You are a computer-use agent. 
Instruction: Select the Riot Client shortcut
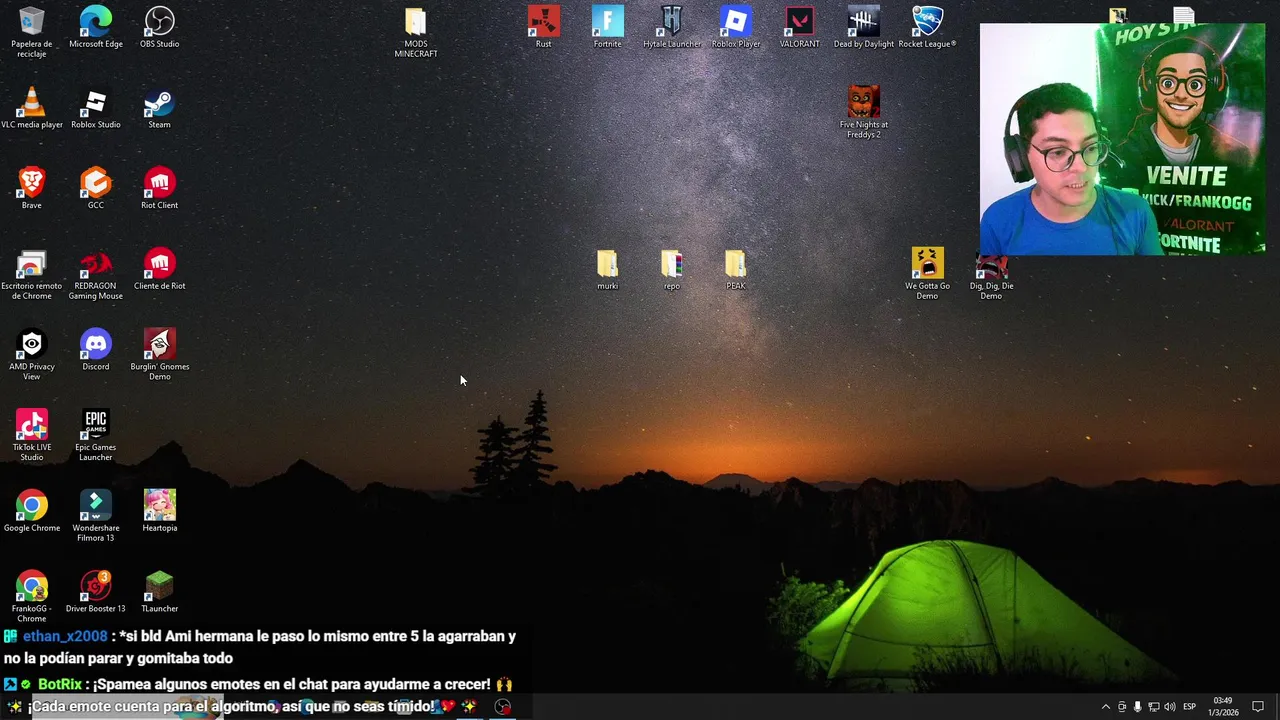pyautogui.click(x=160, y=188)
